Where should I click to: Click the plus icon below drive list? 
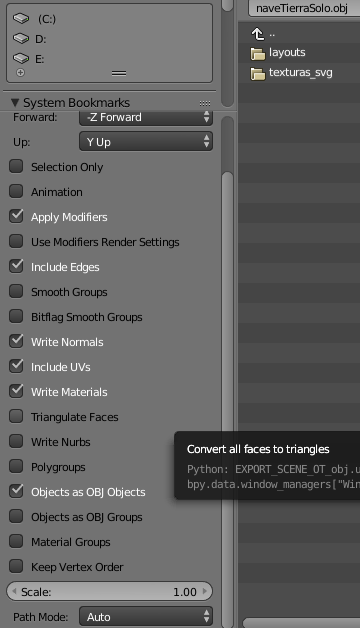(20, 72)
